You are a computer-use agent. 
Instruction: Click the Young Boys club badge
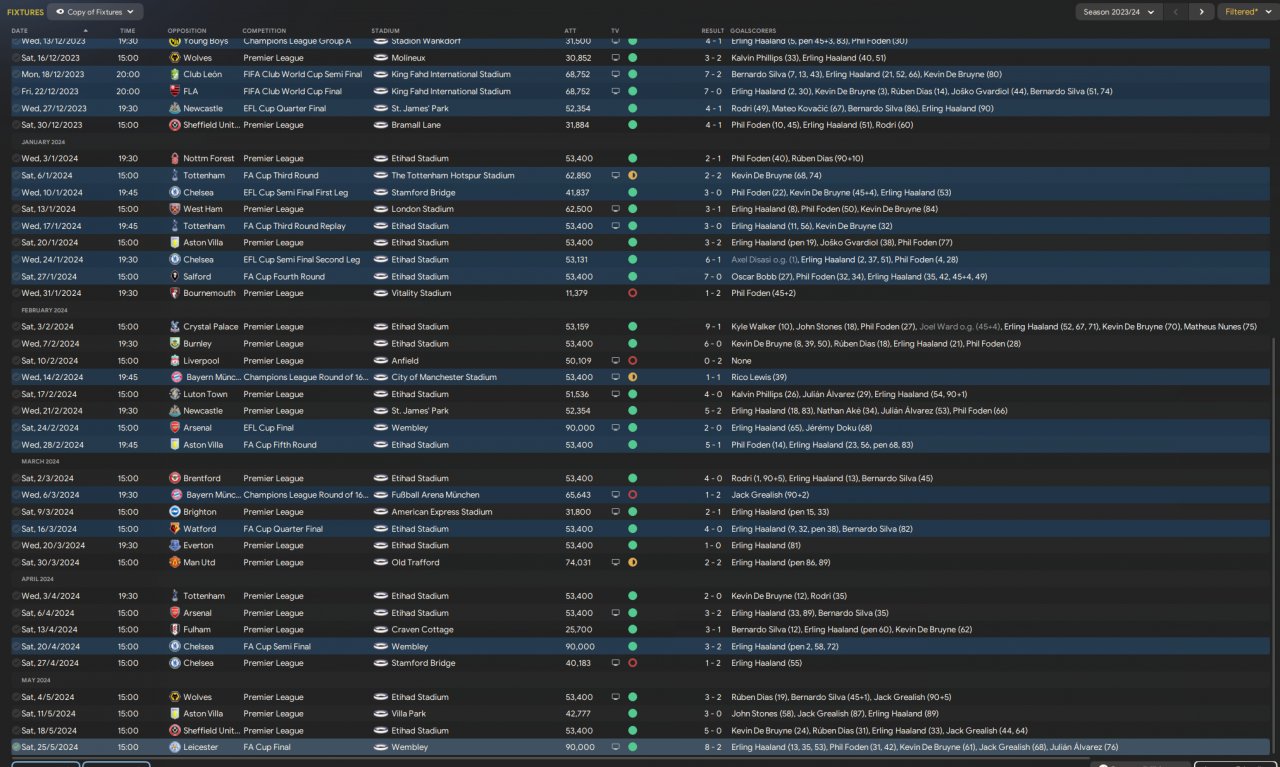(175, 41)
